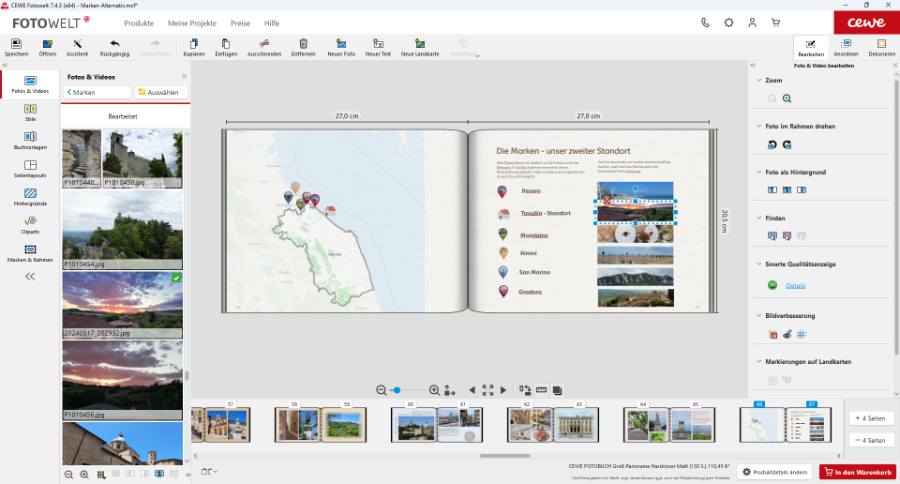Image resolution: width=900 pixels, height=484 pixels.
Task: Click the Neue Landkarte map icon
Action: [x=420, y=47]
